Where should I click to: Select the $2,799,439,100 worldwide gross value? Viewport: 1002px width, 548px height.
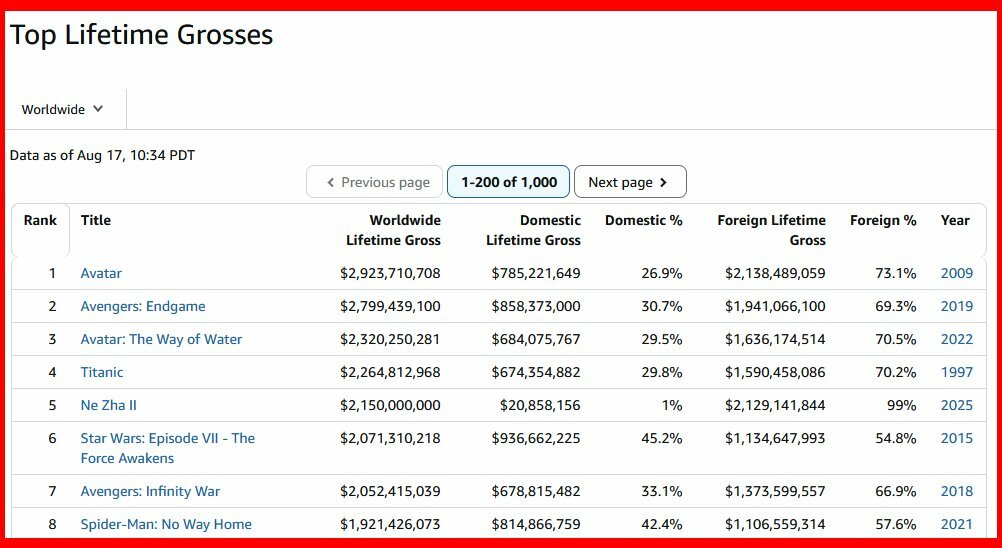click(x=390, y=307)
